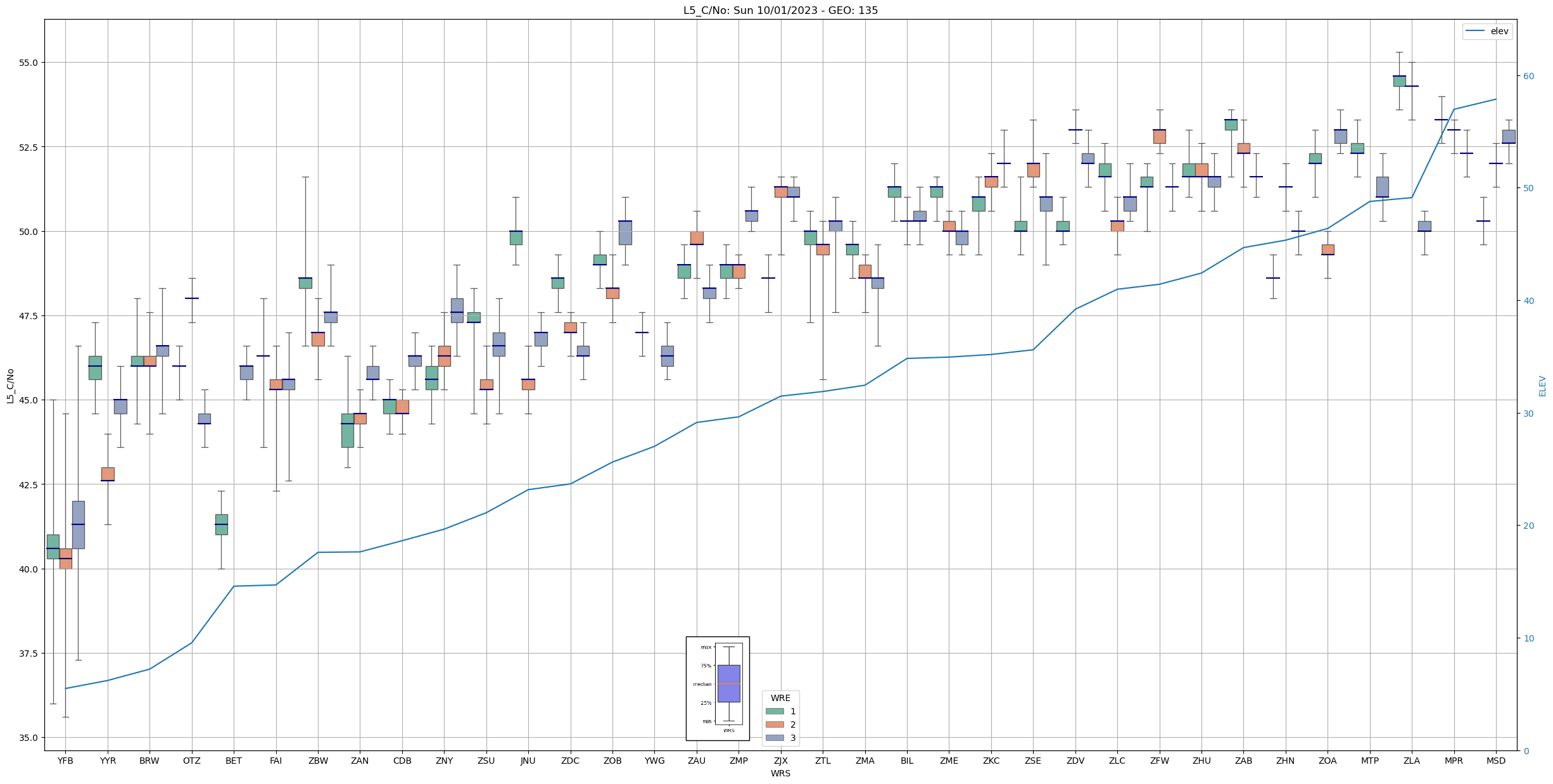Click the L5_C/No y-axis title
This screenshot has width=1553, height=784.
pos(10,386)
